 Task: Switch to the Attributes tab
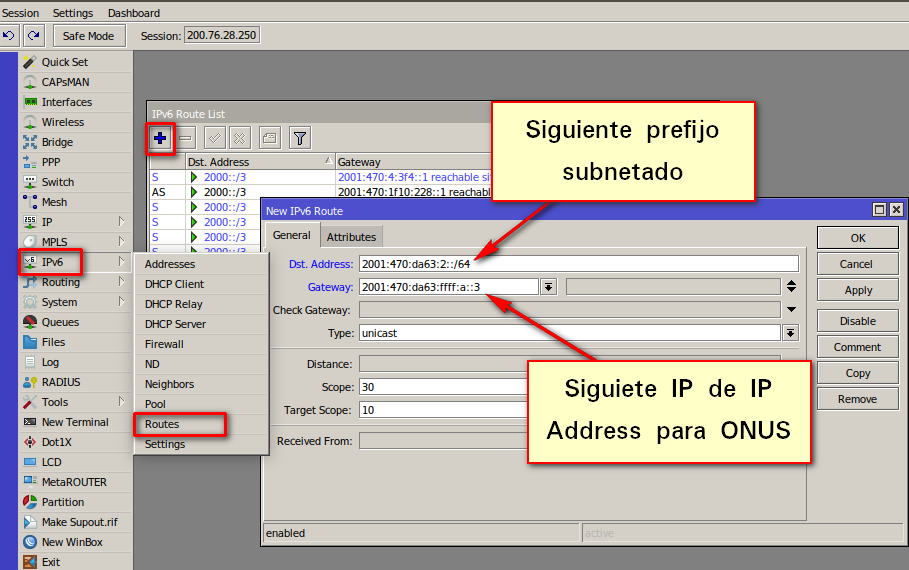(x=351, y=237)
